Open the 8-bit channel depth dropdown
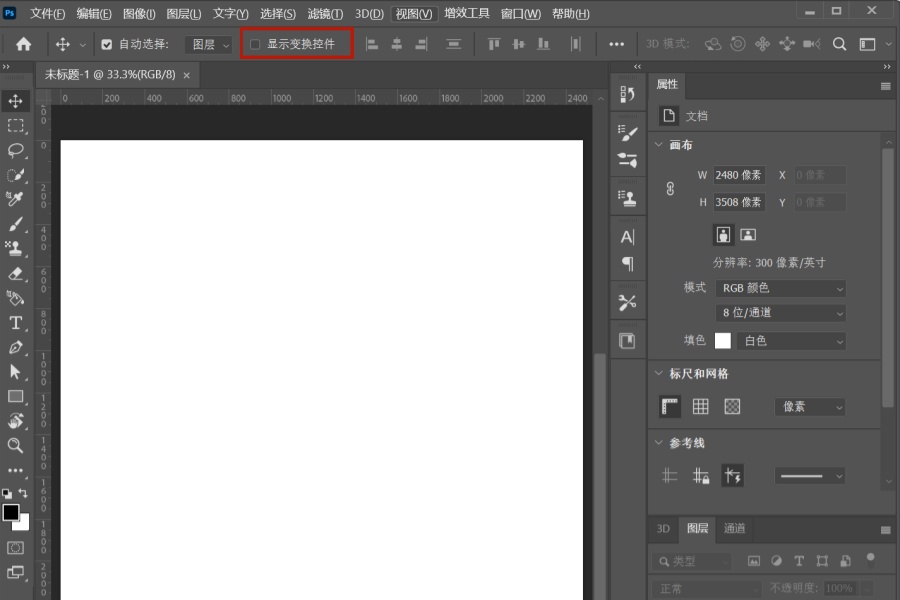The width and height of the screenshot is (900, 600). tap(781, 313)
